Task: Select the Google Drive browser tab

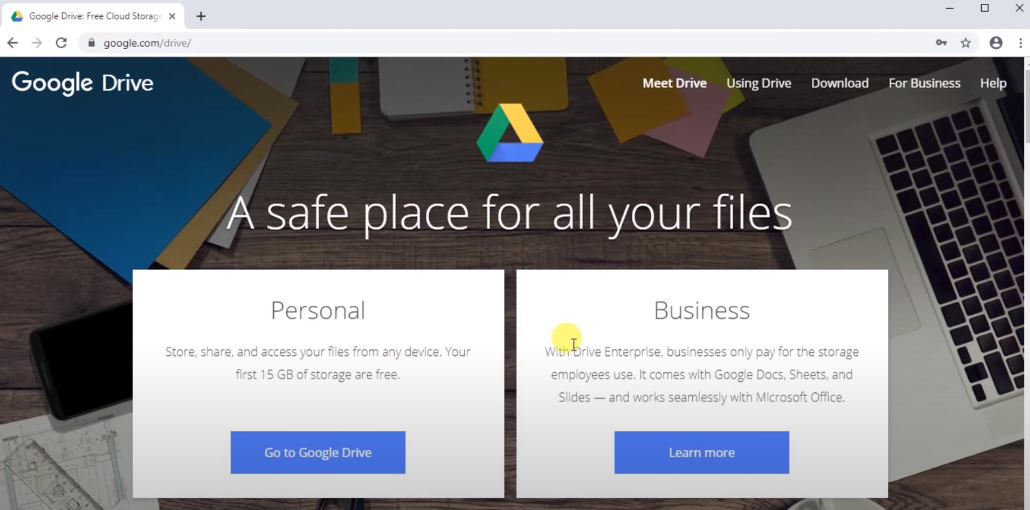Action: pos(93,16)
